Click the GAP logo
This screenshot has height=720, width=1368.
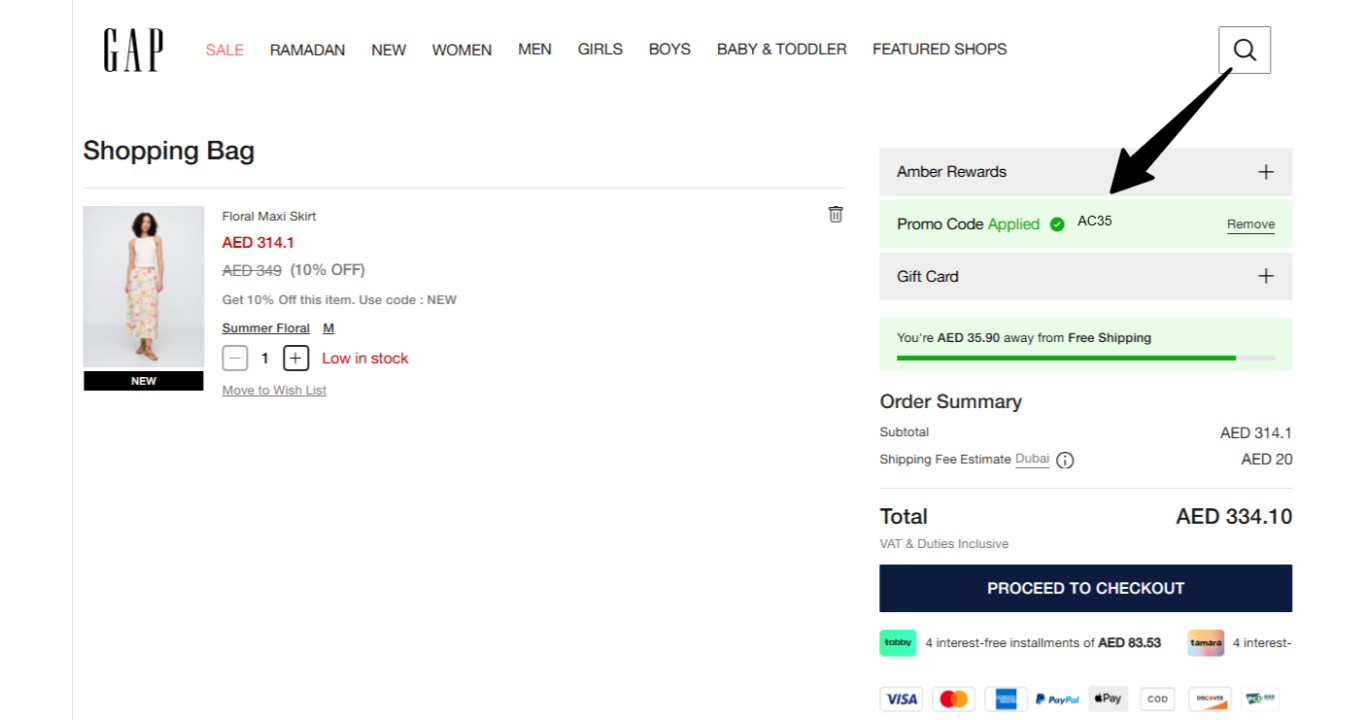pos(133,50)
